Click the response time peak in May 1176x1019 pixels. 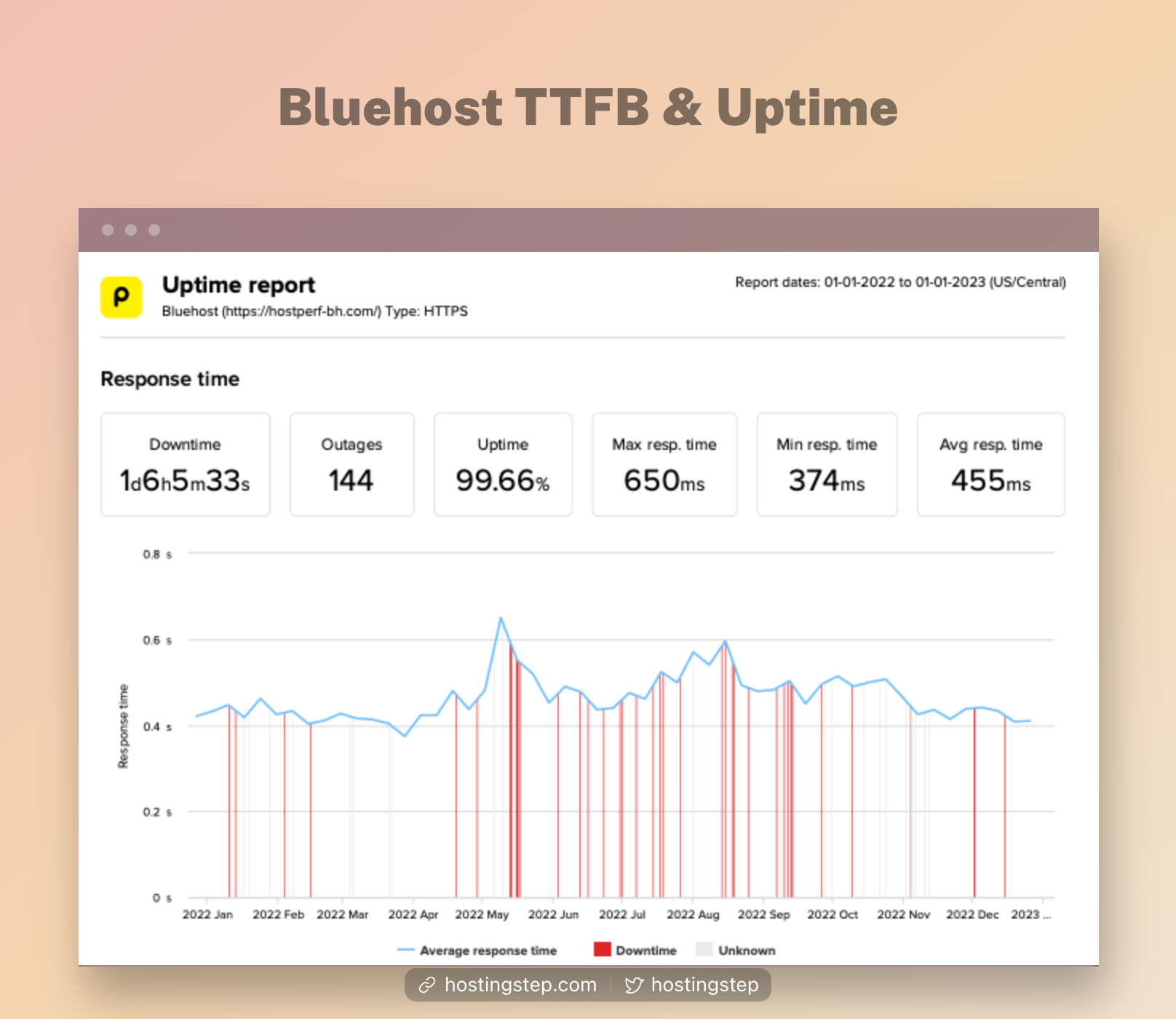(501, 619)
